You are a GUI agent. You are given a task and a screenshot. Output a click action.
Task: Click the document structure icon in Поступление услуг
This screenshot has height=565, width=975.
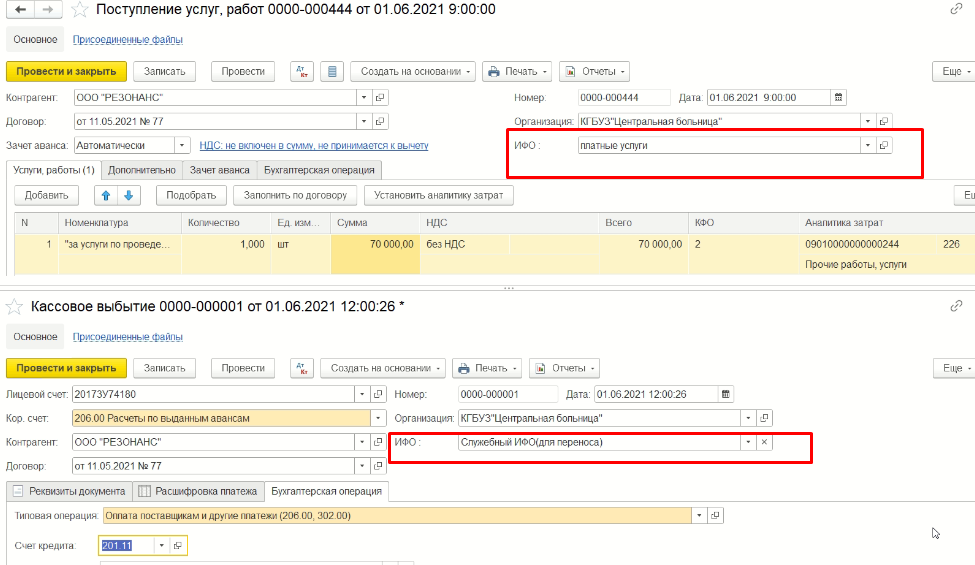[x=333, y=71]
